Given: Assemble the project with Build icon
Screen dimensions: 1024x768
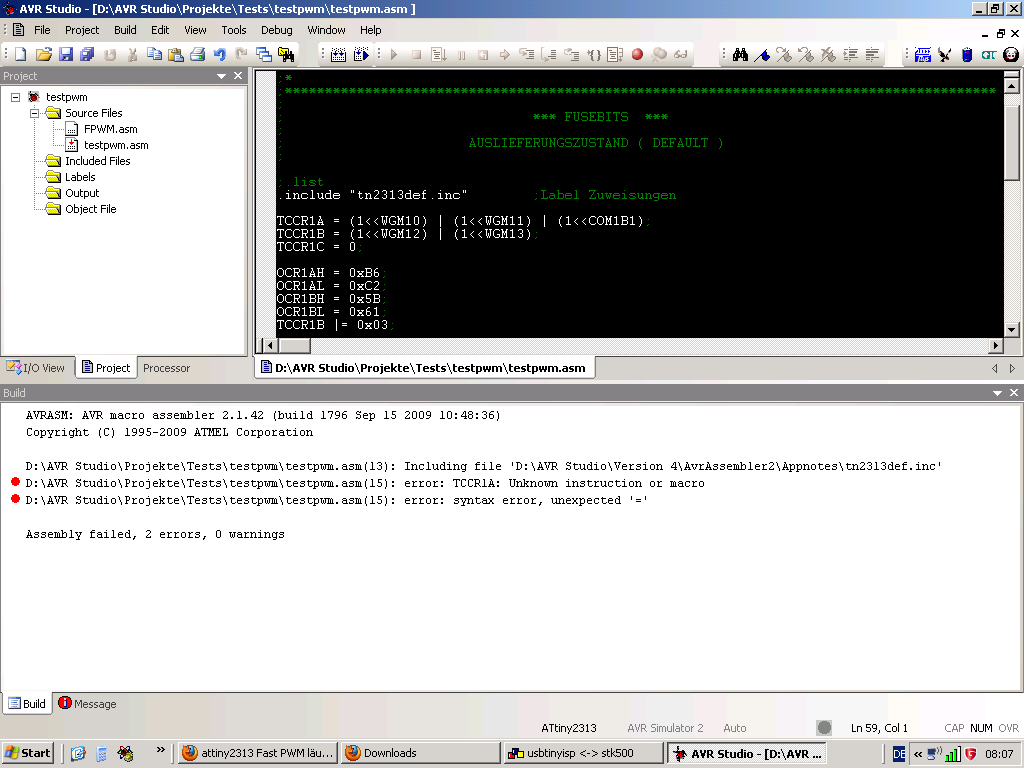Looking at the screenshot, I should [338, 55].
